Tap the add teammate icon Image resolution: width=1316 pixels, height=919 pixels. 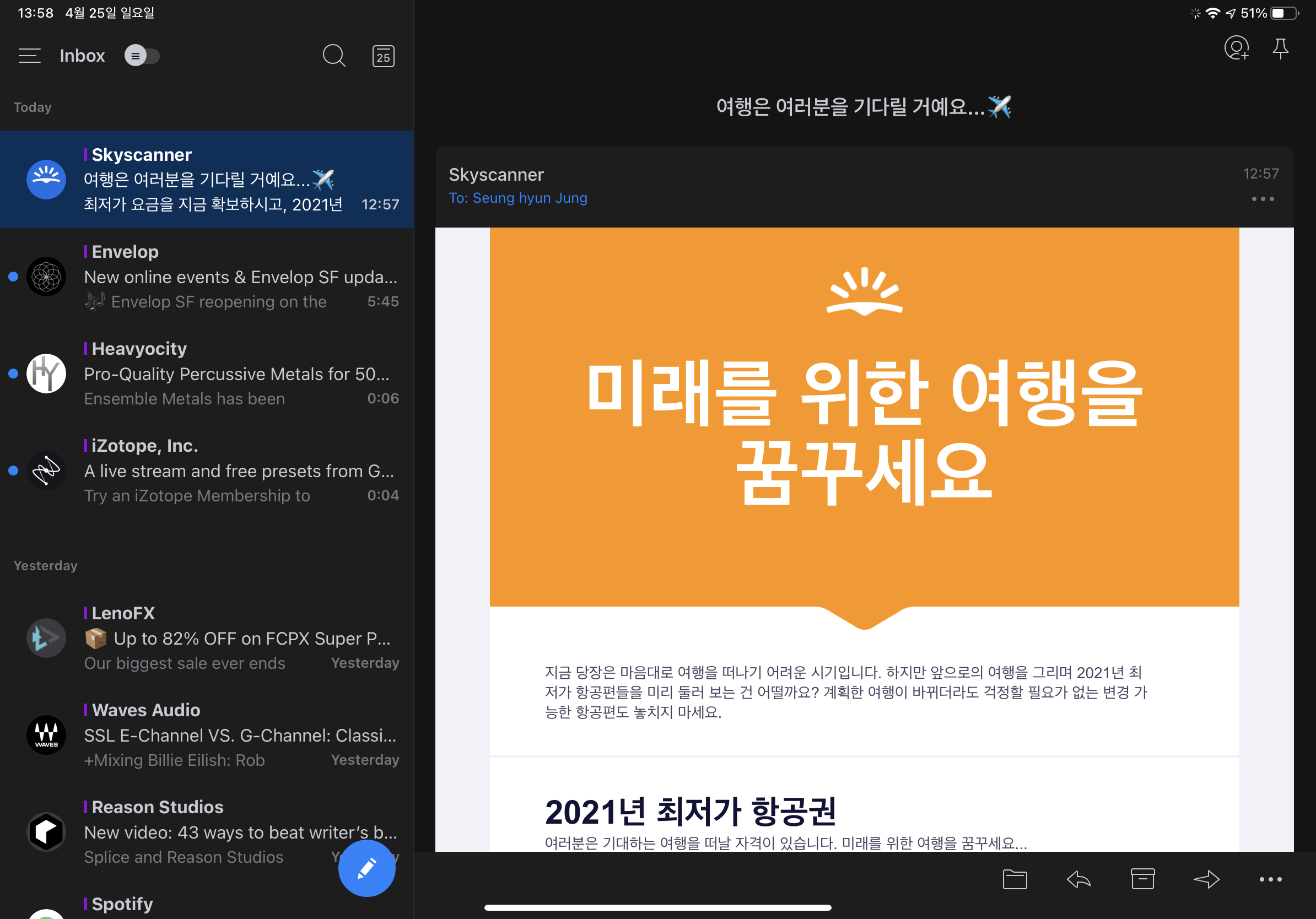1236,48
